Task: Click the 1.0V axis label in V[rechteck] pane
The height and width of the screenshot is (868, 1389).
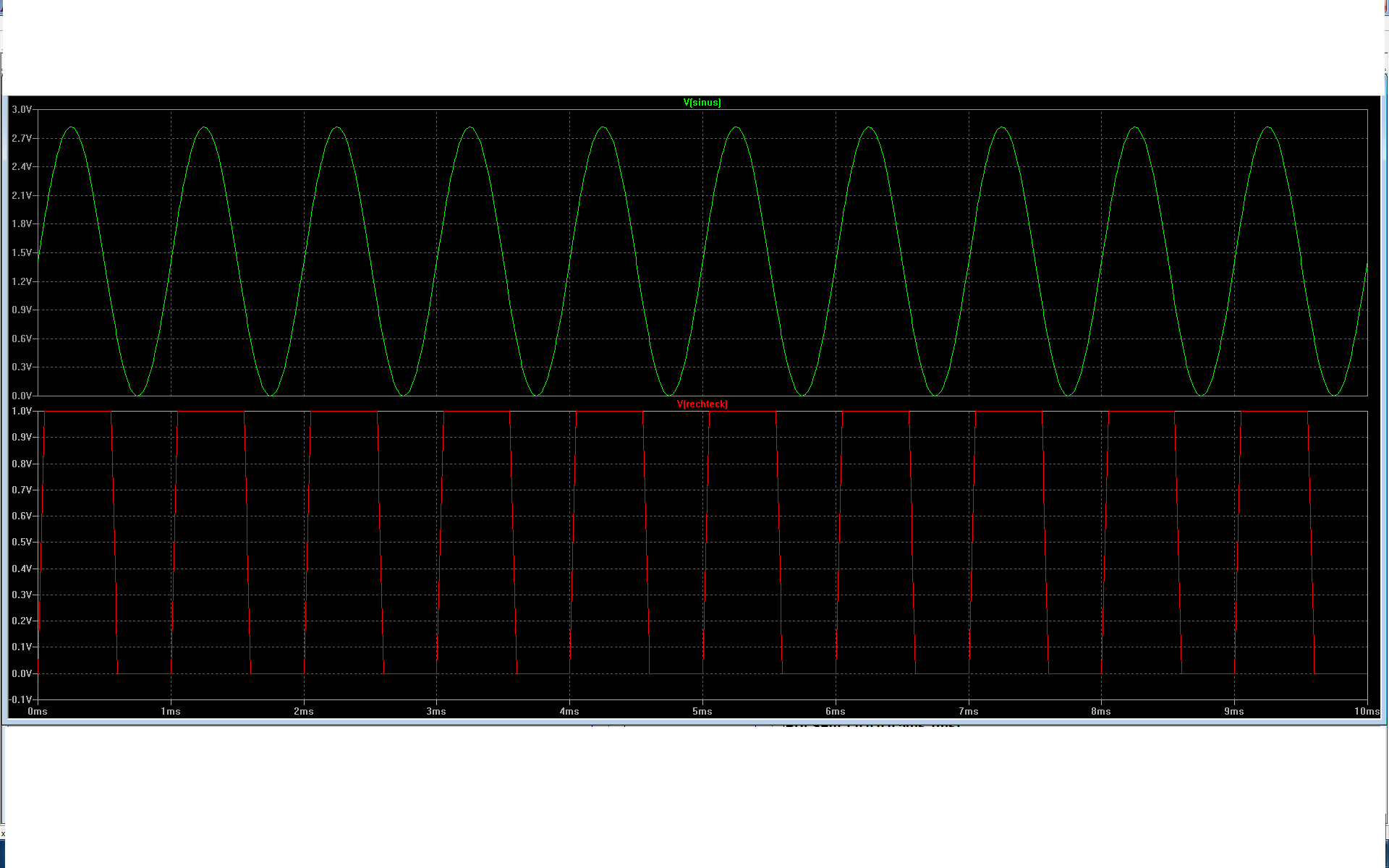Action: tap(22, 411)
